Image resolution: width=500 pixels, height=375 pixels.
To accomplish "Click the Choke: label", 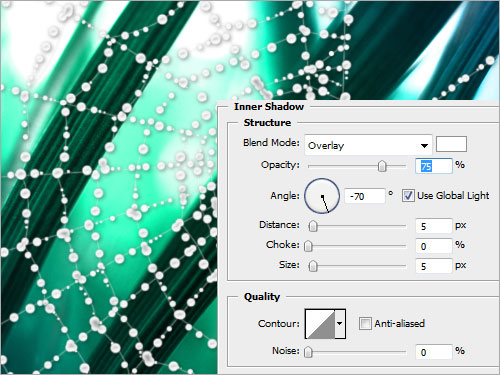I will pyautogui.click(x=283, y=245).
